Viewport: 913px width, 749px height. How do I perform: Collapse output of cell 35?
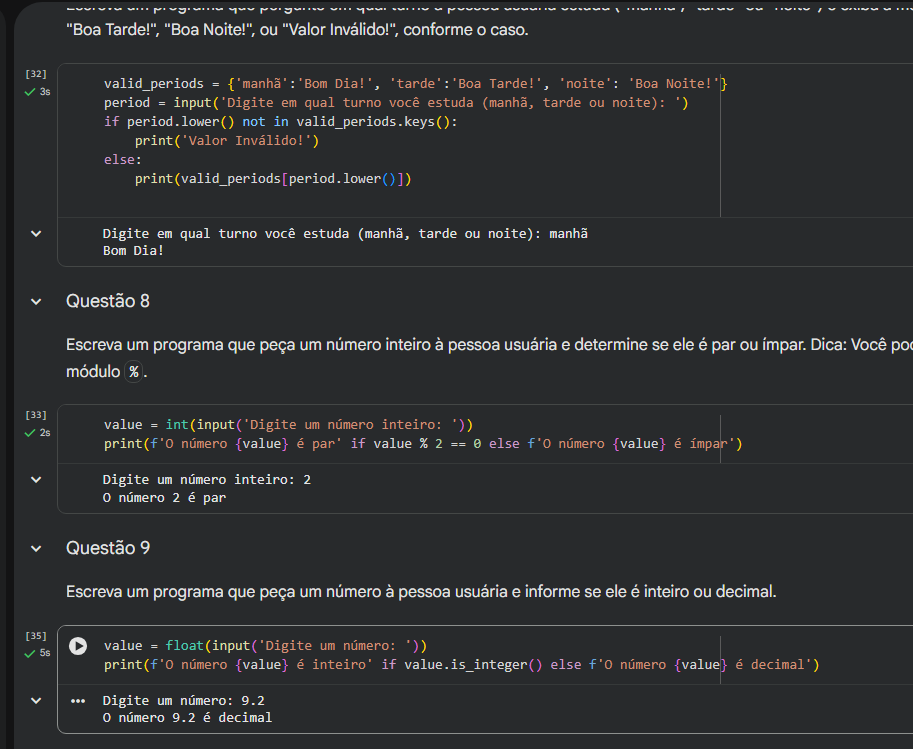click(x=36, y=701)
